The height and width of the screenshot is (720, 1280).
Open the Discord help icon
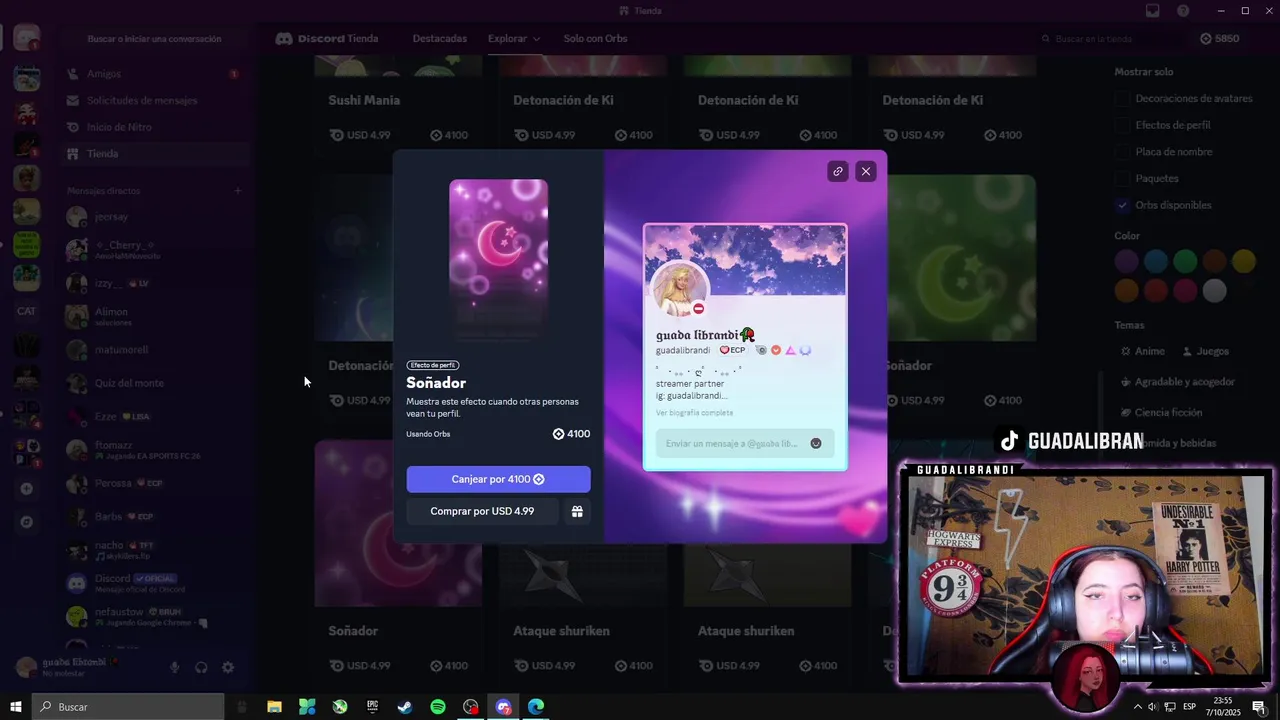(1183, 10)
